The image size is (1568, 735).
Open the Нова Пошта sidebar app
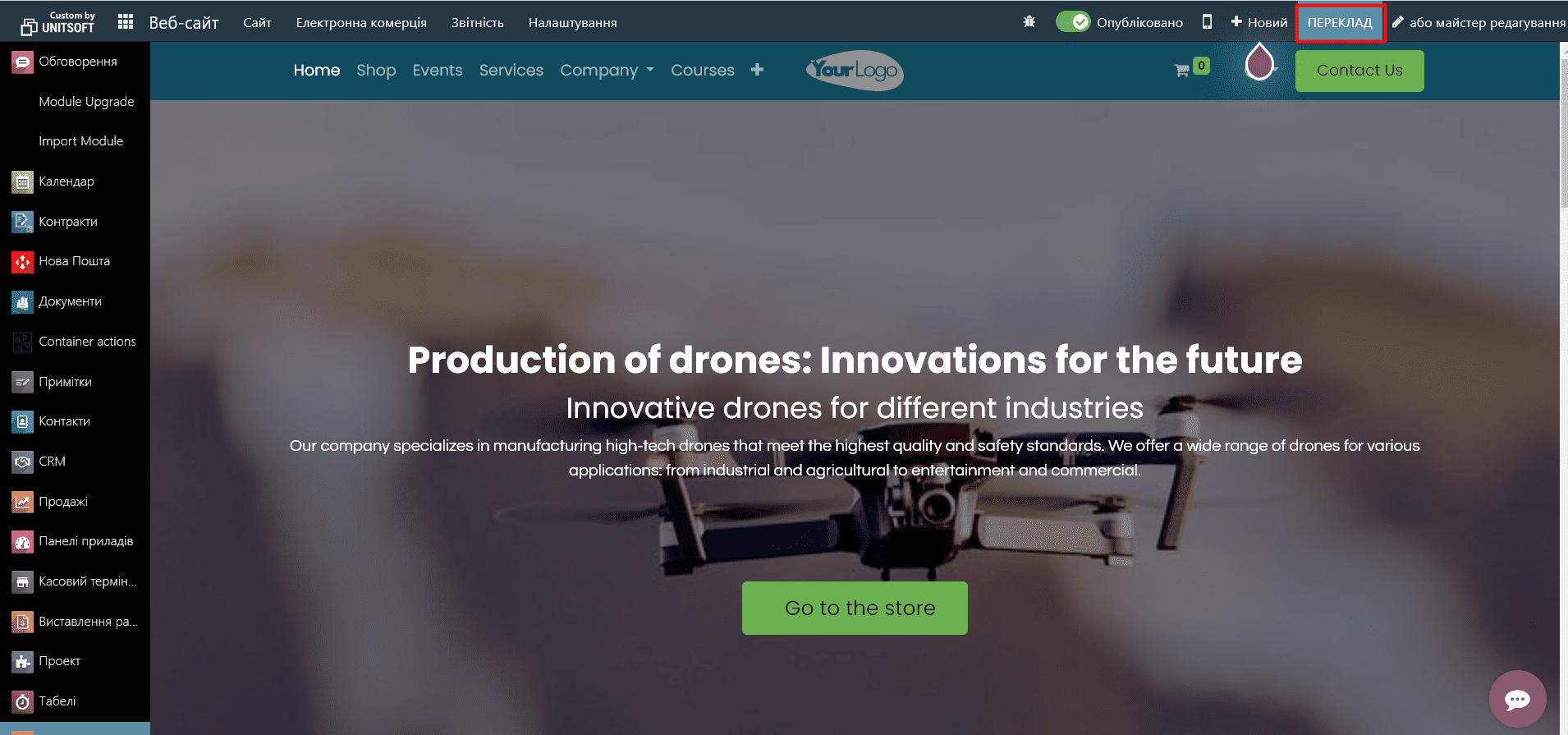(x=74, y=261)
